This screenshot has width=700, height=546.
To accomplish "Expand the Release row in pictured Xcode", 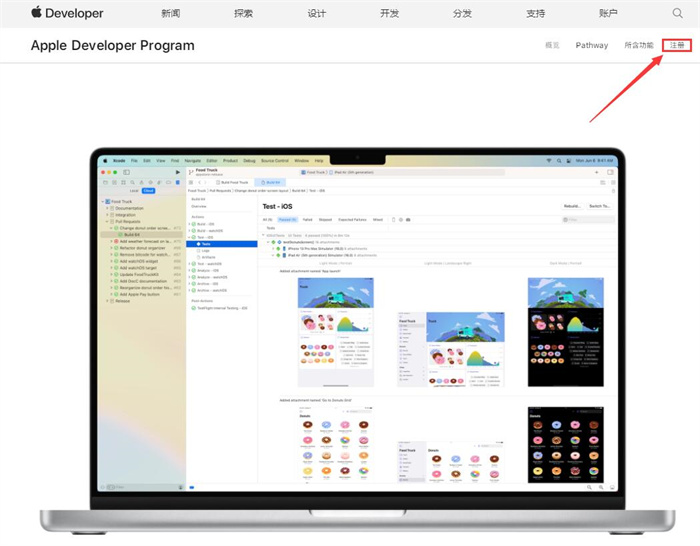I will coord(107,301).
